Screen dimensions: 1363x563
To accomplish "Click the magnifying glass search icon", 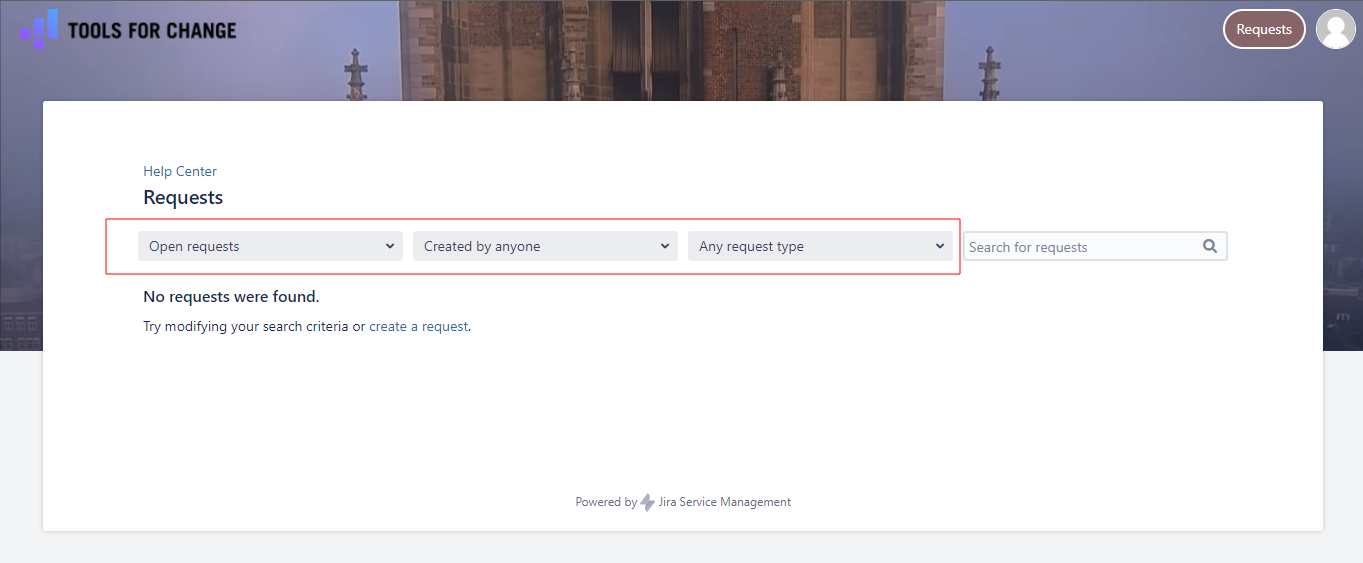I will coord(1210,246).
